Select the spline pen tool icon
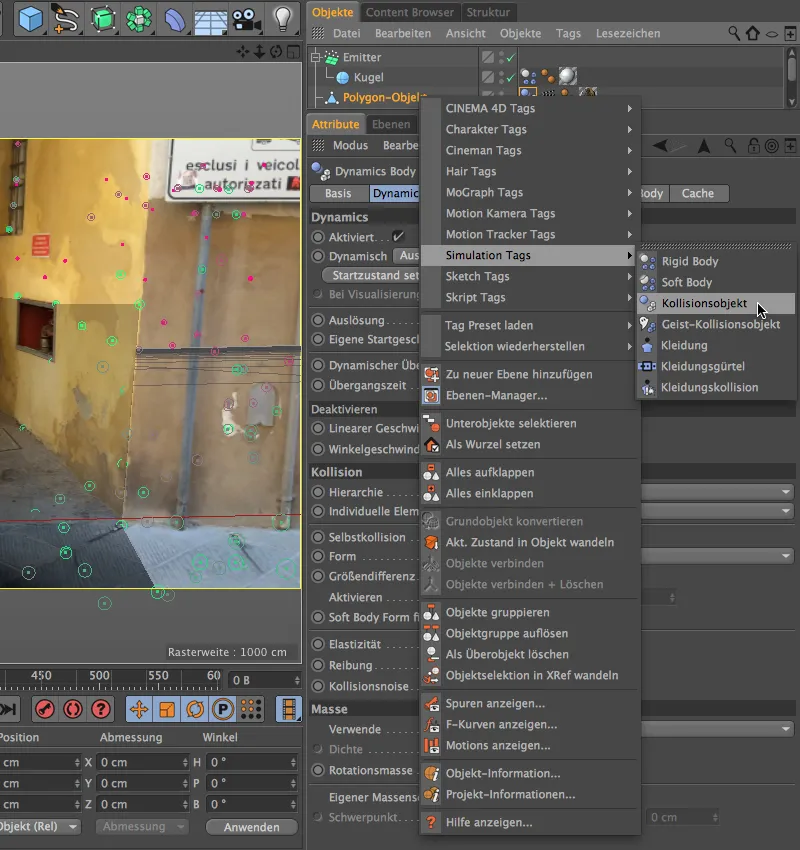 [65, 18]
